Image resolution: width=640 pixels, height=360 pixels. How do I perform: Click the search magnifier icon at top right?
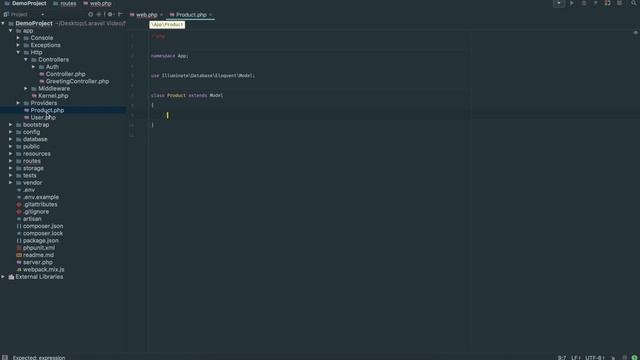(x=634, y=3)
